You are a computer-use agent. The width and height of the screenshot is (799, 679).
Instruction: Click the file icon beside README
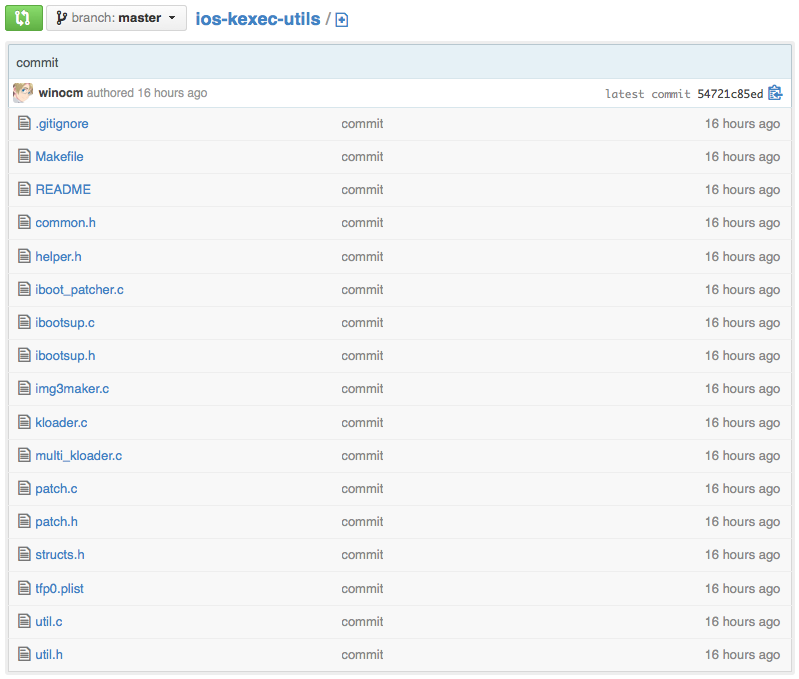coord(25,189)
